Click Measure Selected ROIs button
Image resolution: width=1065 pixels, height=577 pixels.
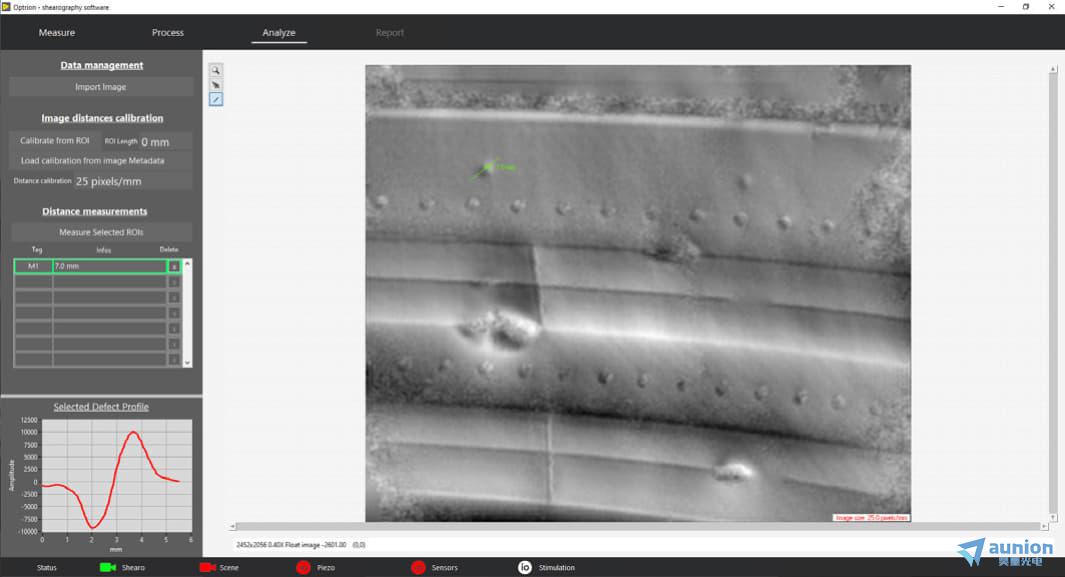101,232
